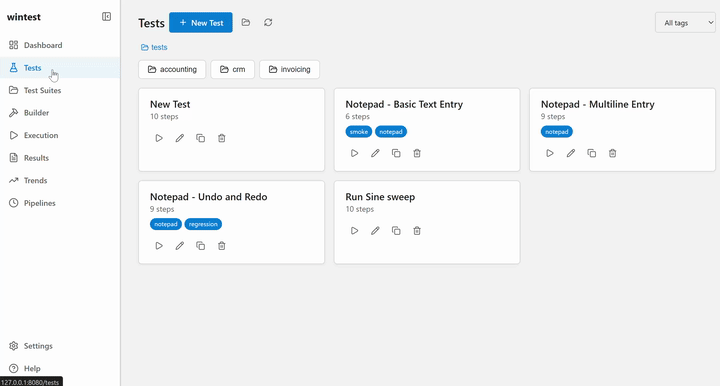720x386 pixels.
Task: Collapse the sidebar with the panel icon
Action: pos(106,17)
